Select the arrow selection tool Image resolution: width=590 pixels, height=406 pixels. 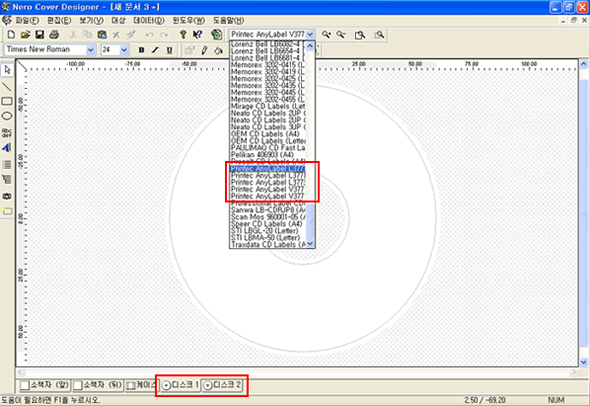(x=7, y=70)
